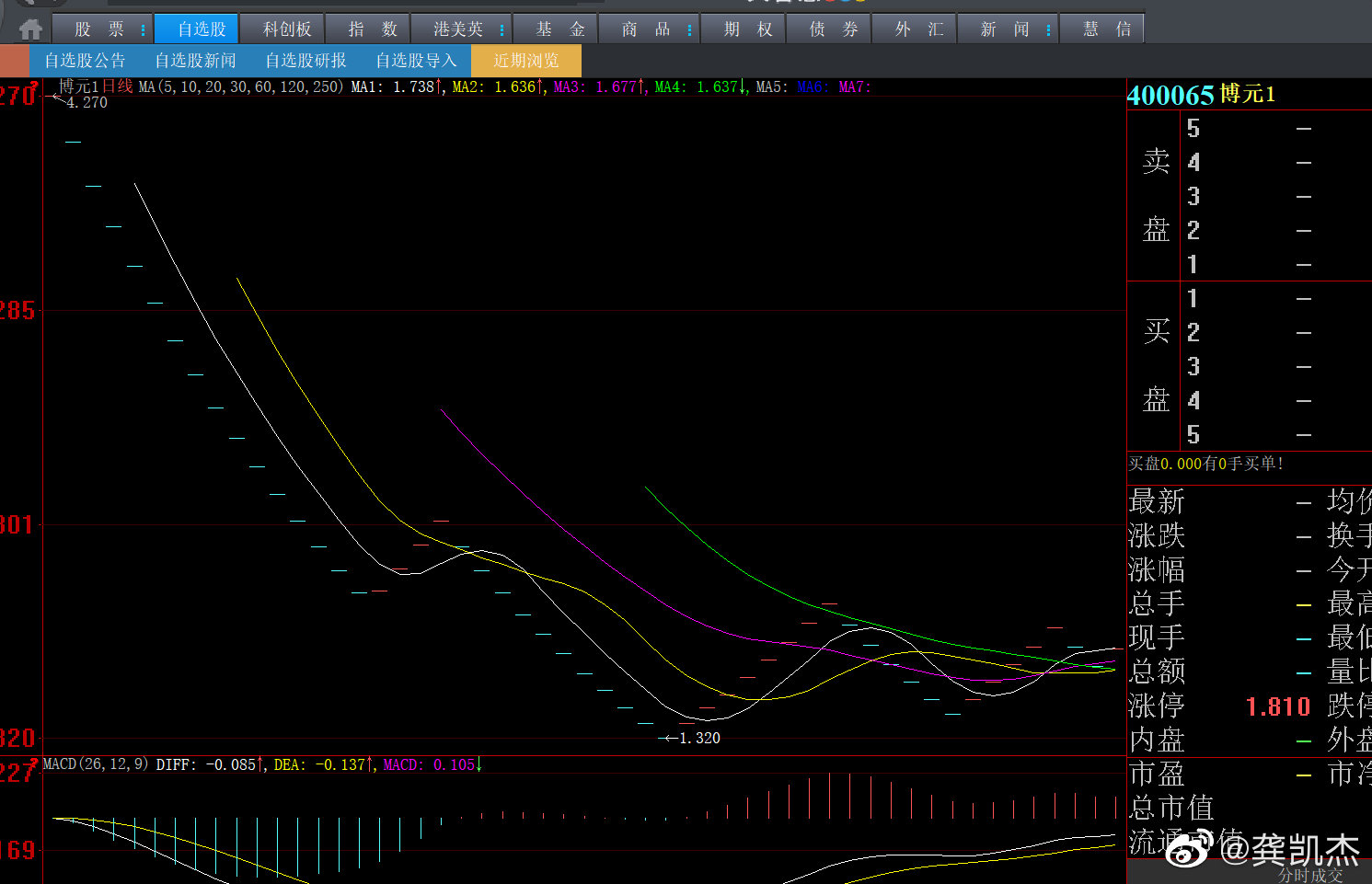
Task: Click the 自选股公告 button
Action: [85, 61]
